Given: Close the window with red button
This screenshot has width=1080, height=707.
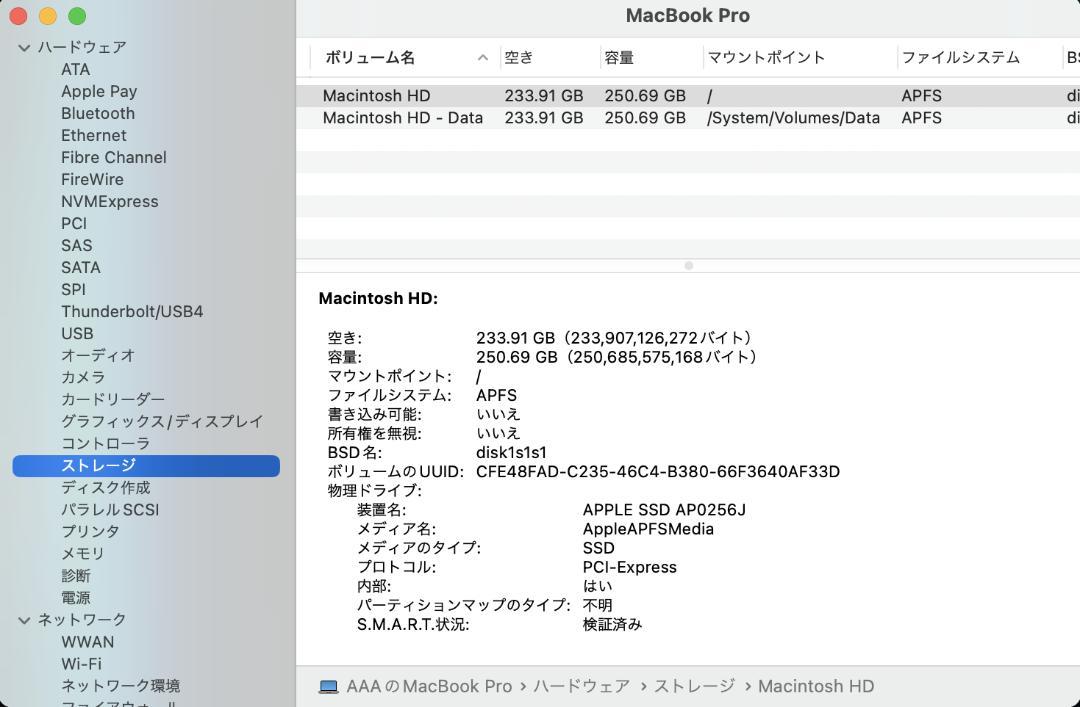Looking at the screenshot, I should (18, 16).
